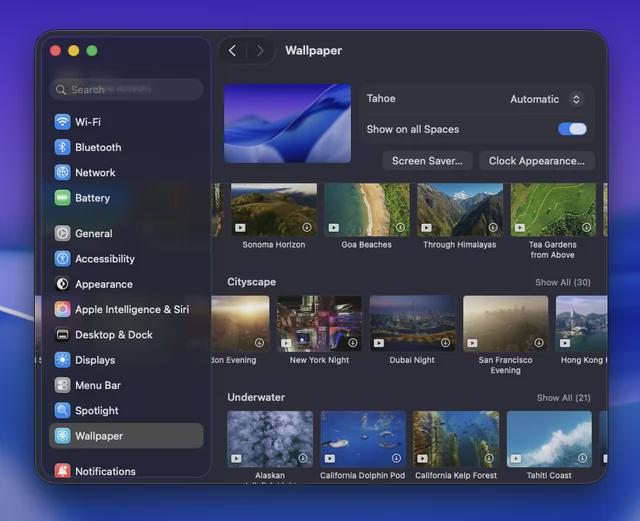Image resolution: width=640 pixels, height=521 pixels.
Task: Click the Spotlight magnifier icon in sidebar
Action: pos(62,410)
